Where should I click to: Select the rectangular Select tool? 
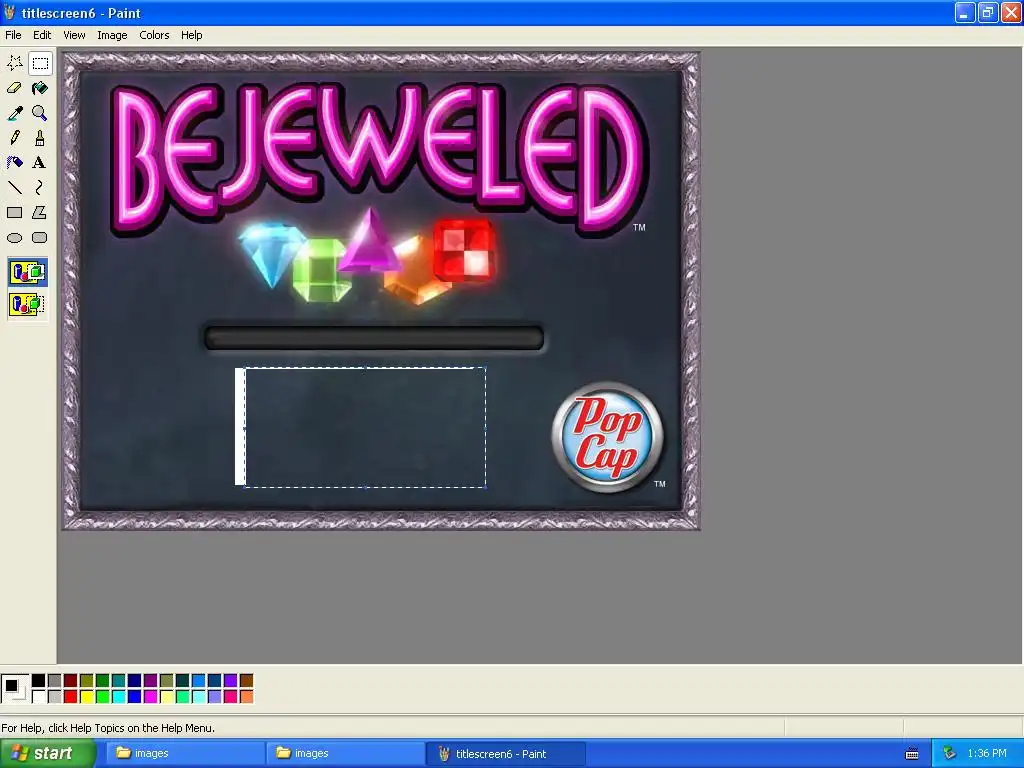[40, 63]
